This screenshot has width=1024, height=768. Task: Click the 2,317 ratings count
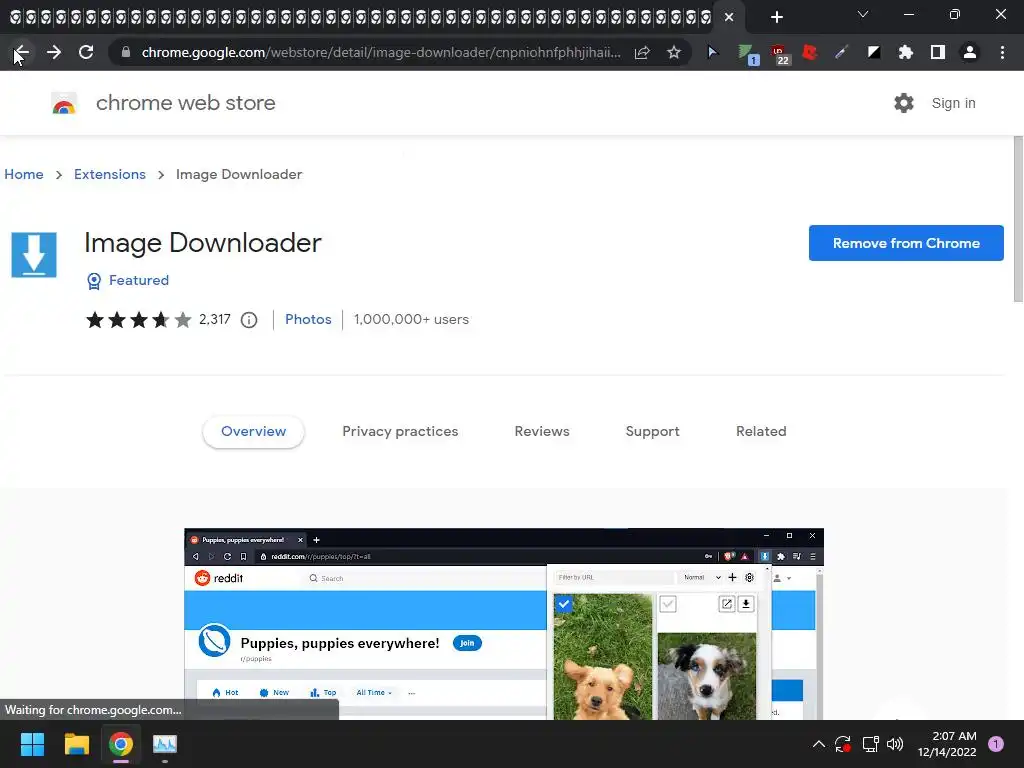click(x=215, y=319)
